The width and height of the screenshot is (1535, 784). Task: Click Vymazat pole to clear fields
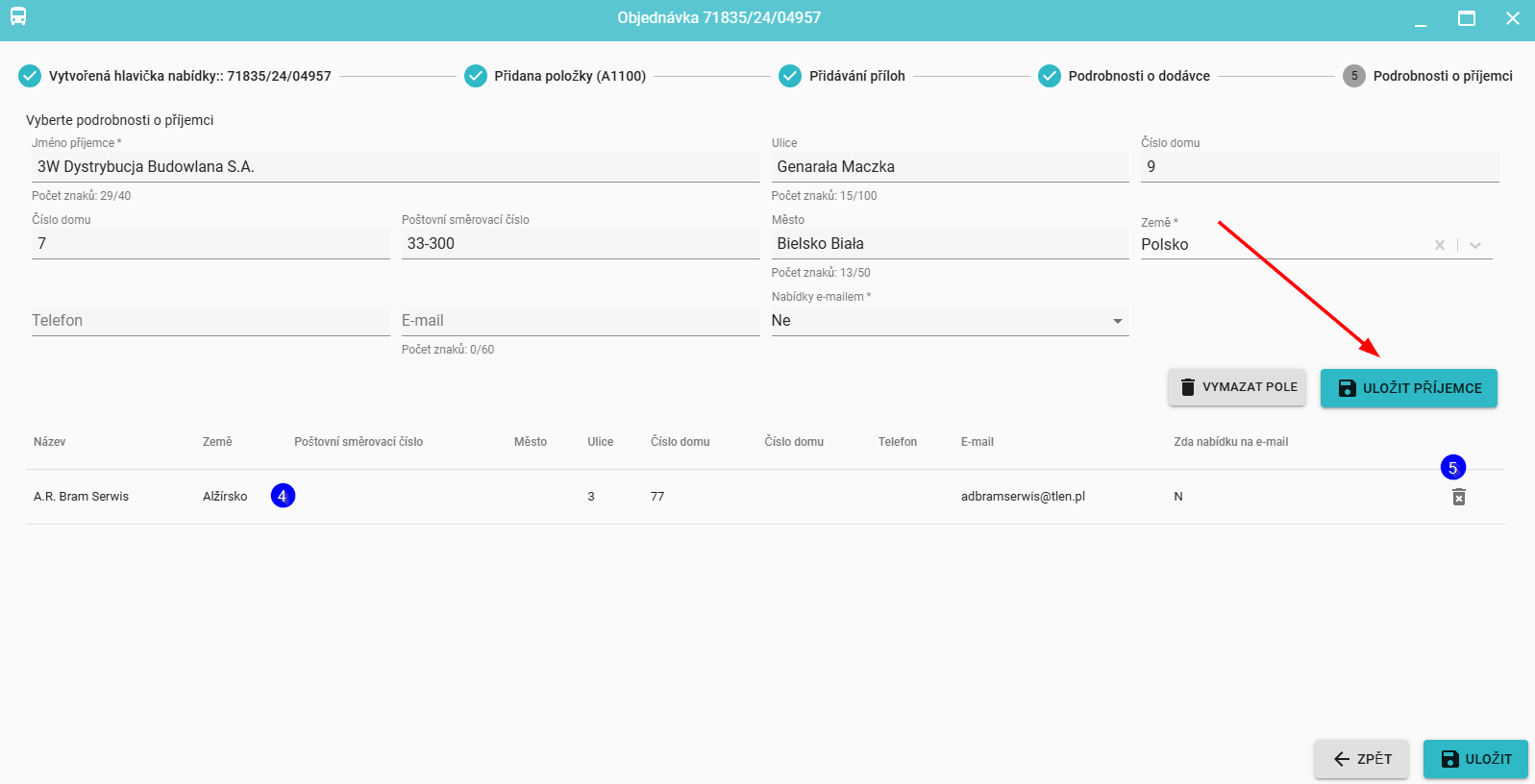[x=1236, y=387]
